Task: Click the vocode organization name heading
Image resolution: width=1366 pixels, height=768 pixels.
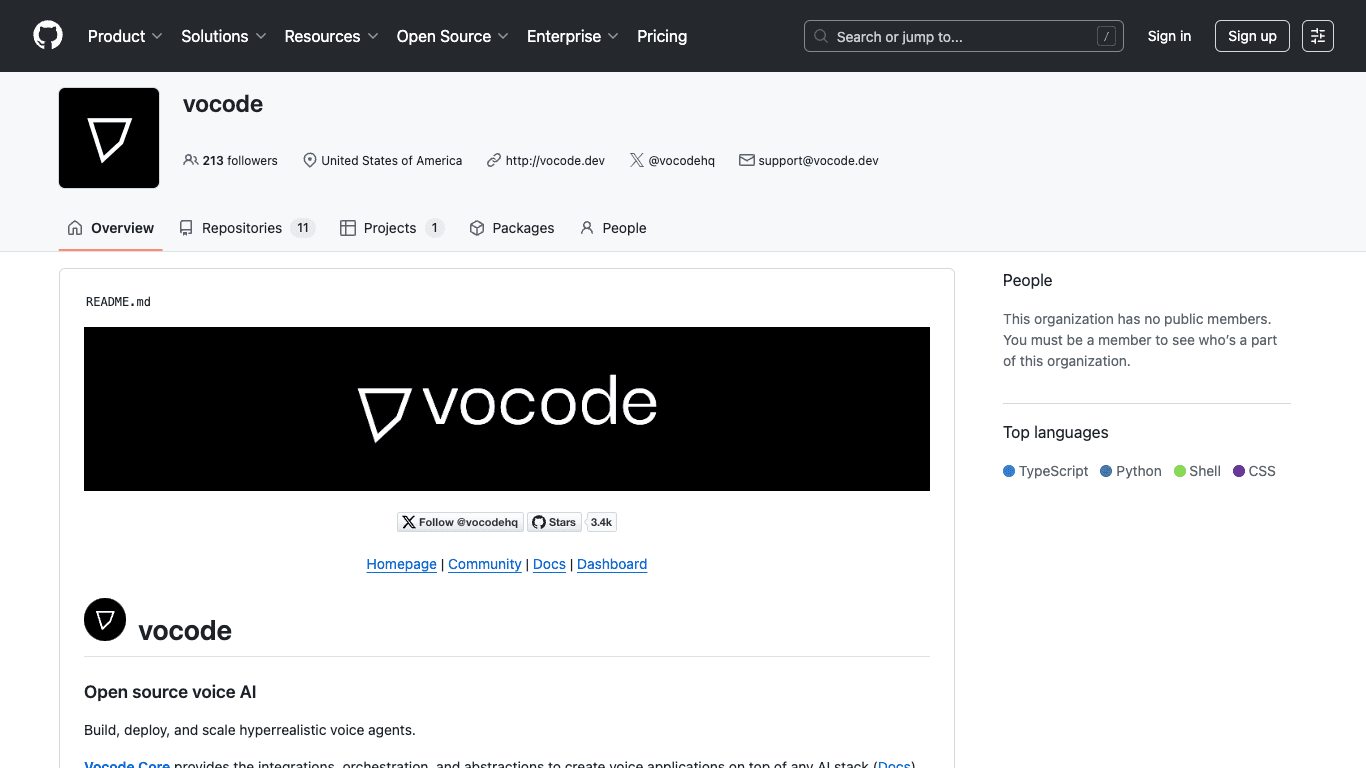Action: point(223,104)
